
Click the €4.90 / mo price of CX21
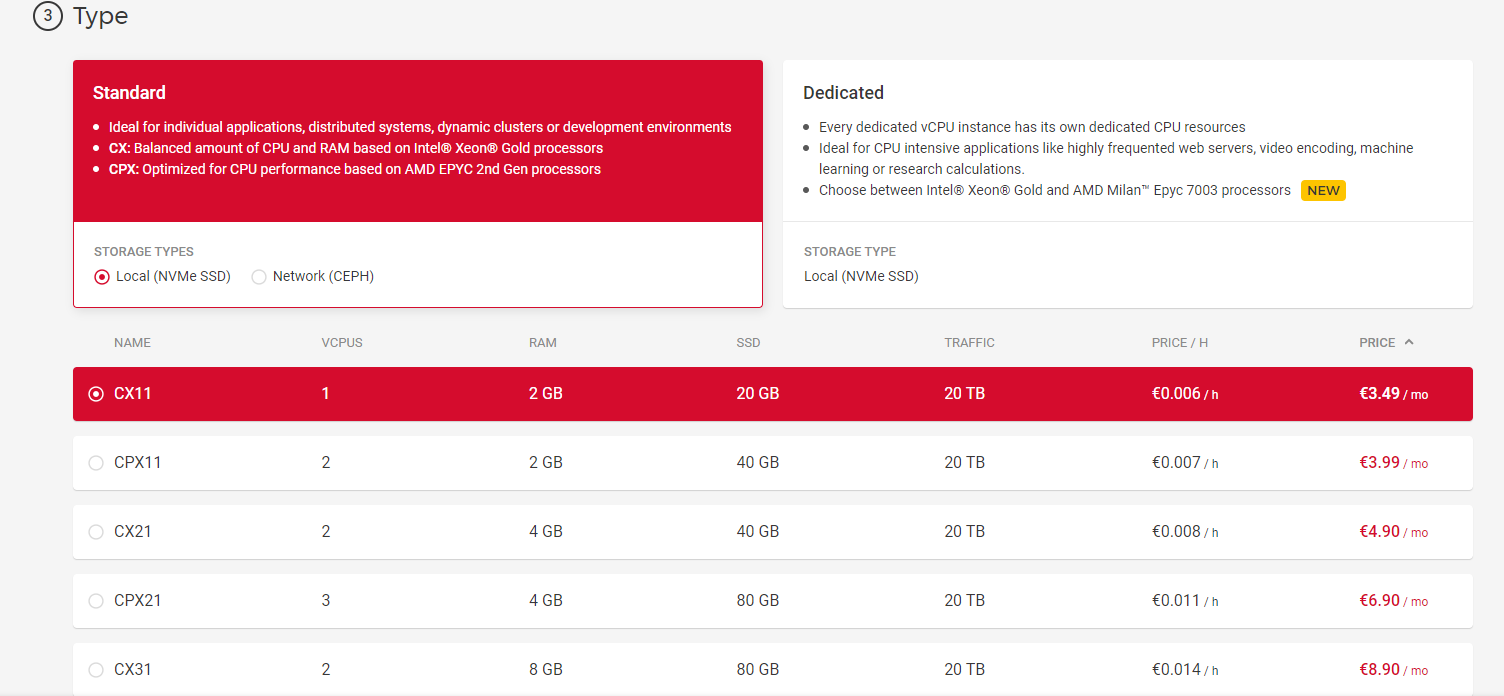tap(1393, 532)
